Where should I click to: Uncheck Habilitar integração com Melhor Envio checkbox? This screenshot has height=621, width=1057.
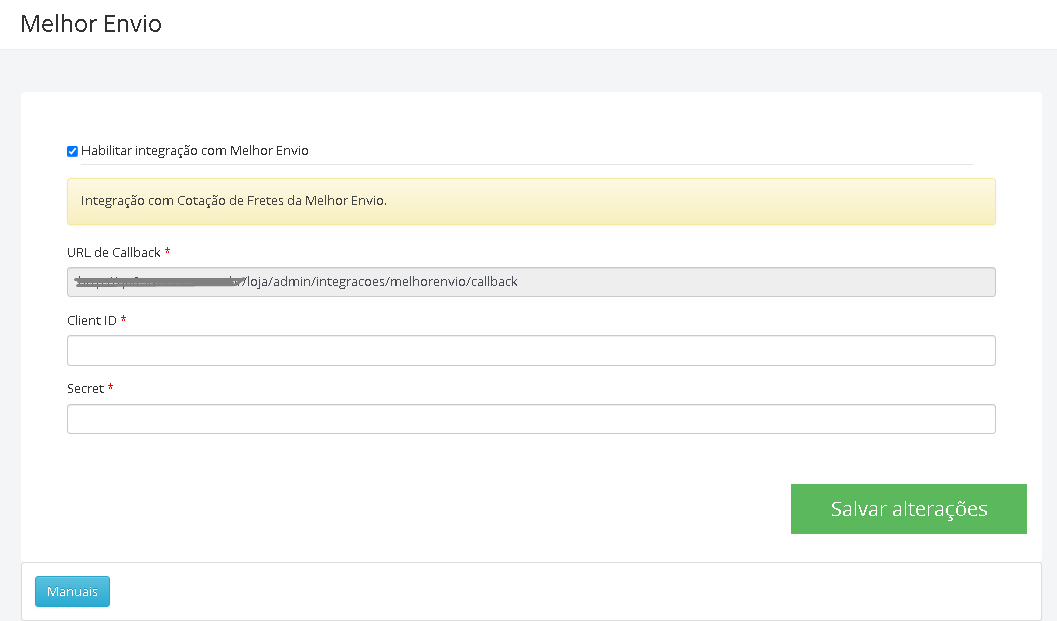(x=72, y=151)
